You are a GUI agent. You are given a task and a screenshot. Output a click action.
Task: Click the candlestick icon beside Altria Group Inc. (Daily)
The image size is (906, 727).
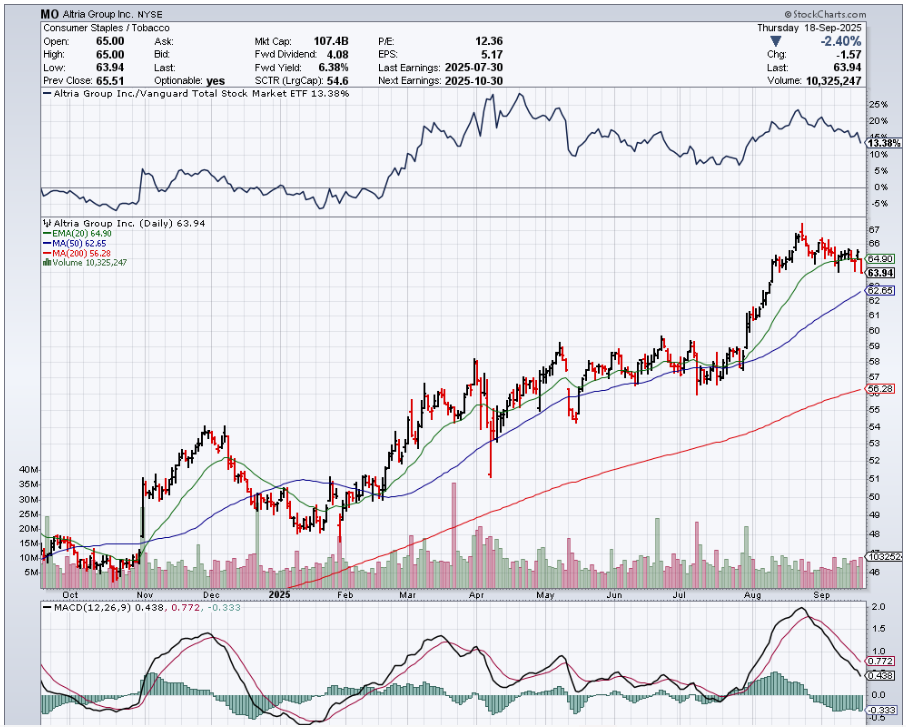click(x=47, y=224)
